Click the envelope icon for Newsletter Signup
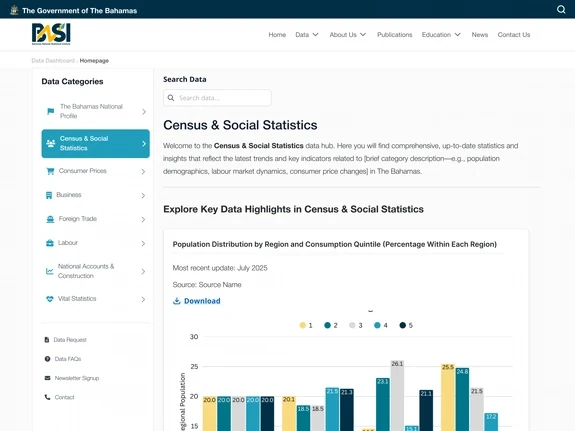The width and height of the screenshot is (575, 431). [x=47, y=378]
